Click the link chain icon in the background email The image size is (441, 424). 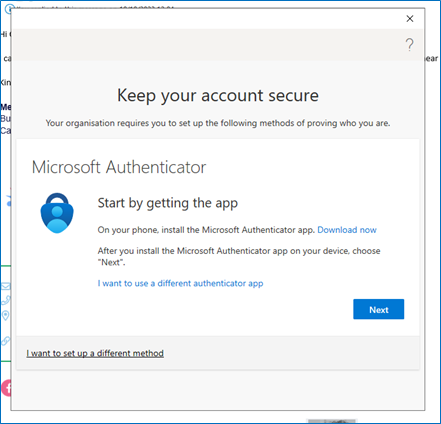pyautogui.click(x=6, y=341)
